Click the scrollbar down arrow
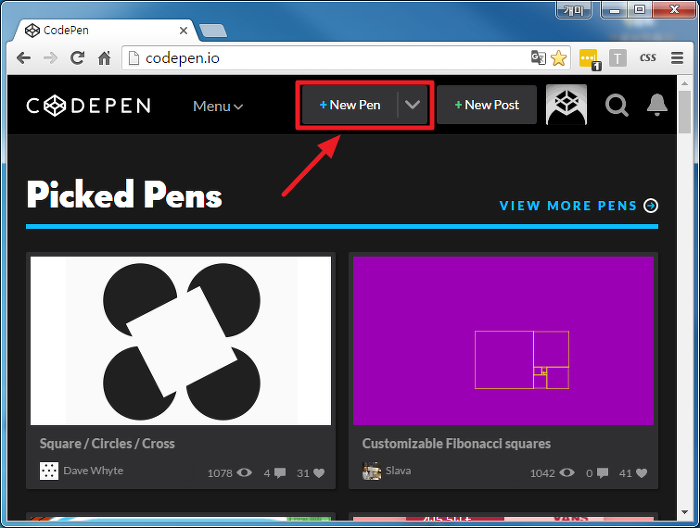Screen dimensions: 700x528 [x=685, y=512]
